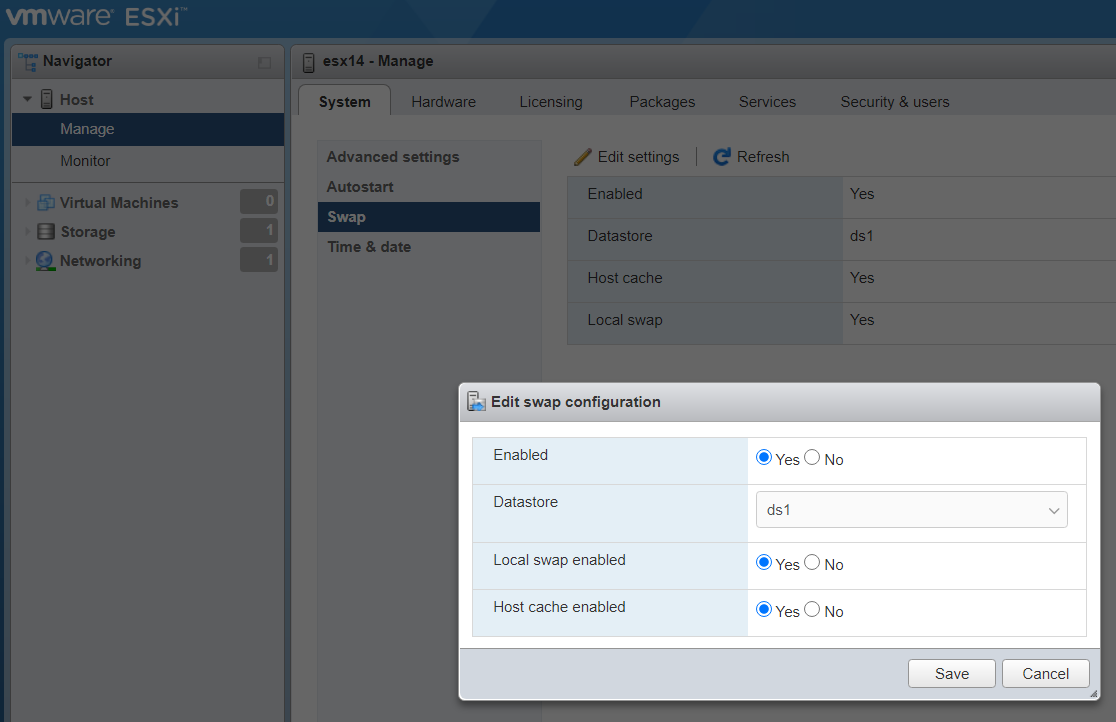Click the Navigator panel icon

click(28, 61)
